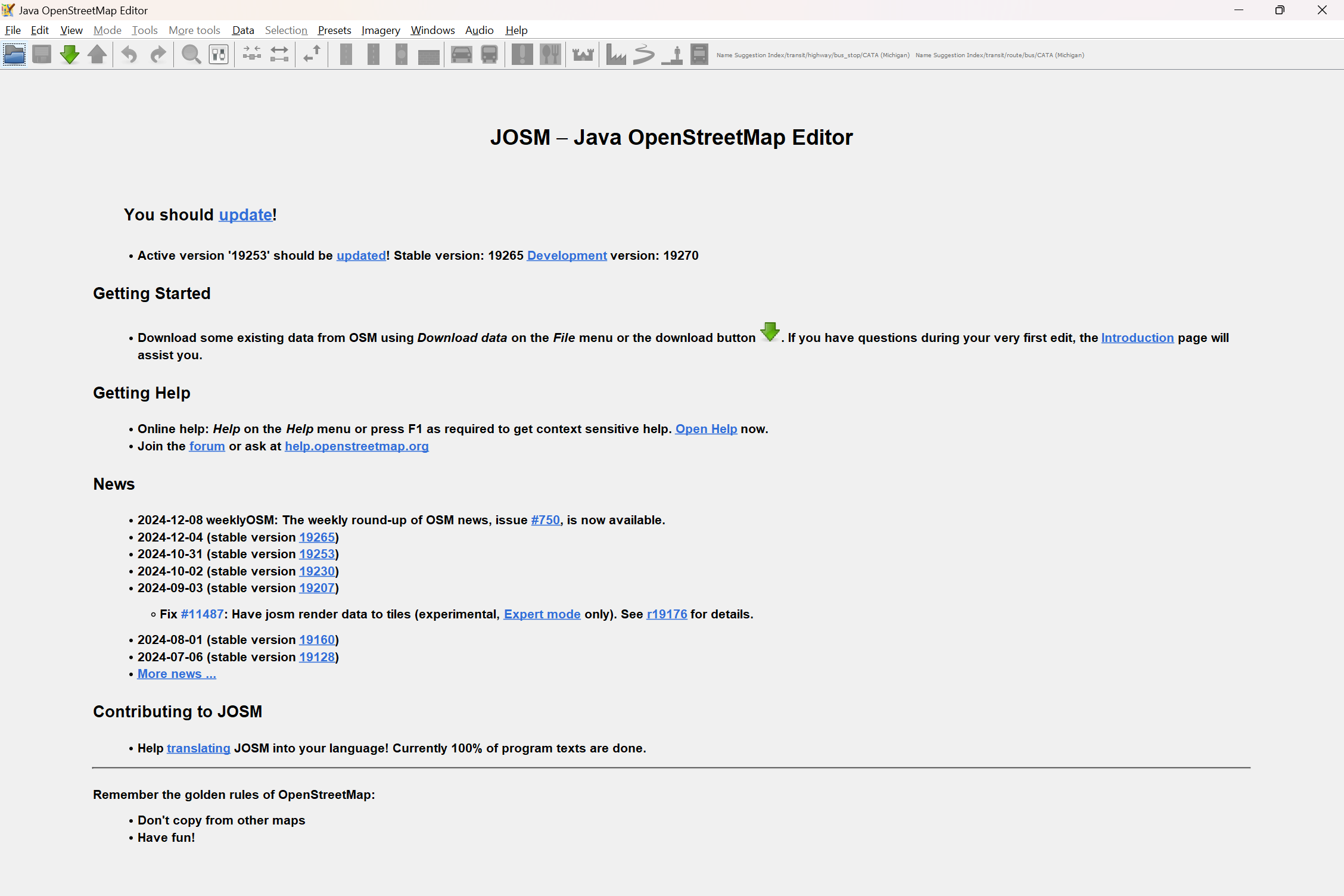Click the Save floppy disk icon
1344x896 pixels.
pyautogui.click(x=42, y=55)
